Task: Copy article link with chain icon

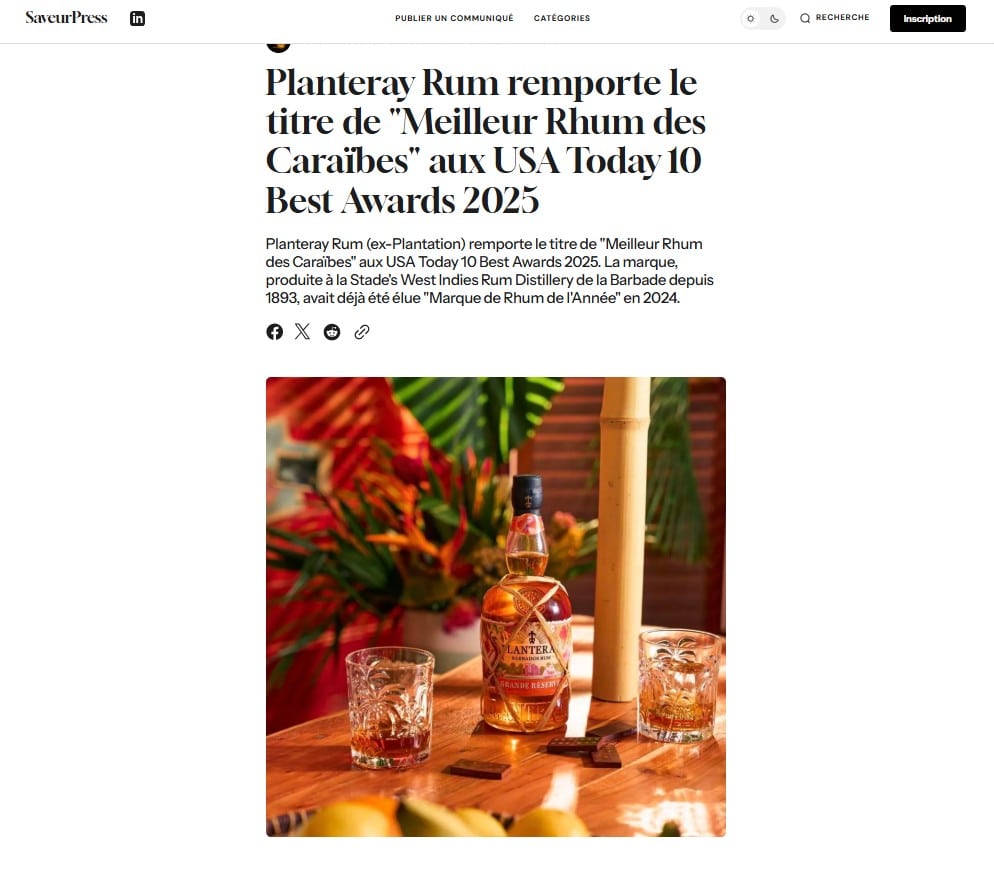Action: point(362,332)
